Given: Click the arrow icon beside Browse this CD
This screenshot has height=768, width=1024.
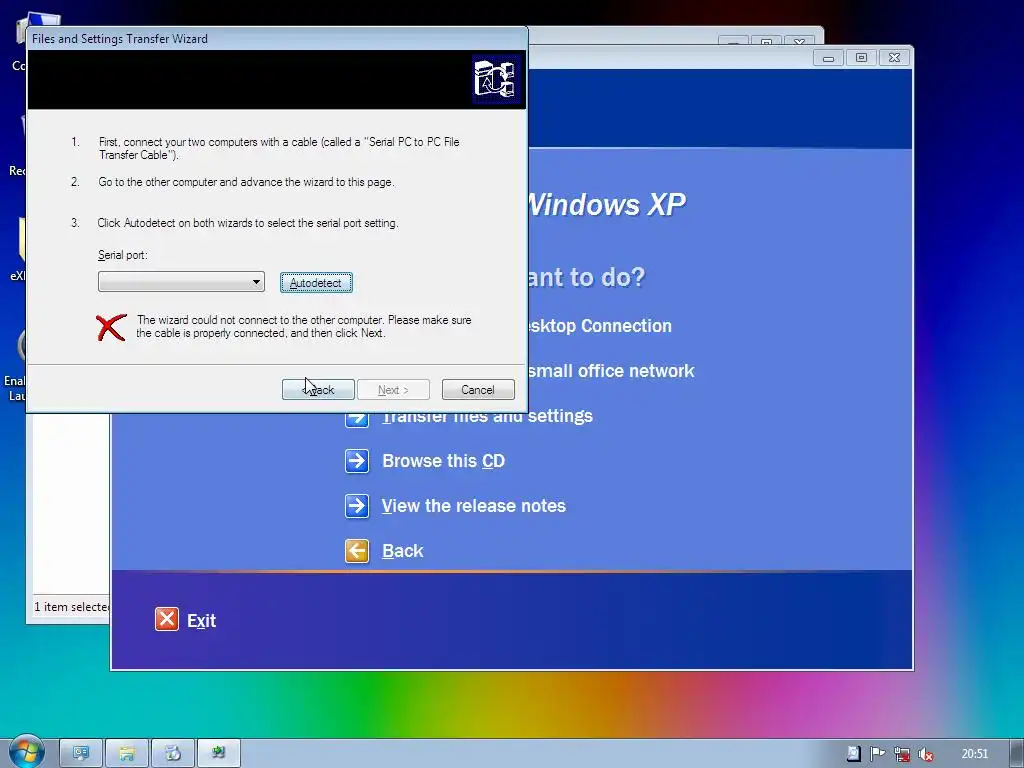Looking at the screenshot, I should point(357,461).
